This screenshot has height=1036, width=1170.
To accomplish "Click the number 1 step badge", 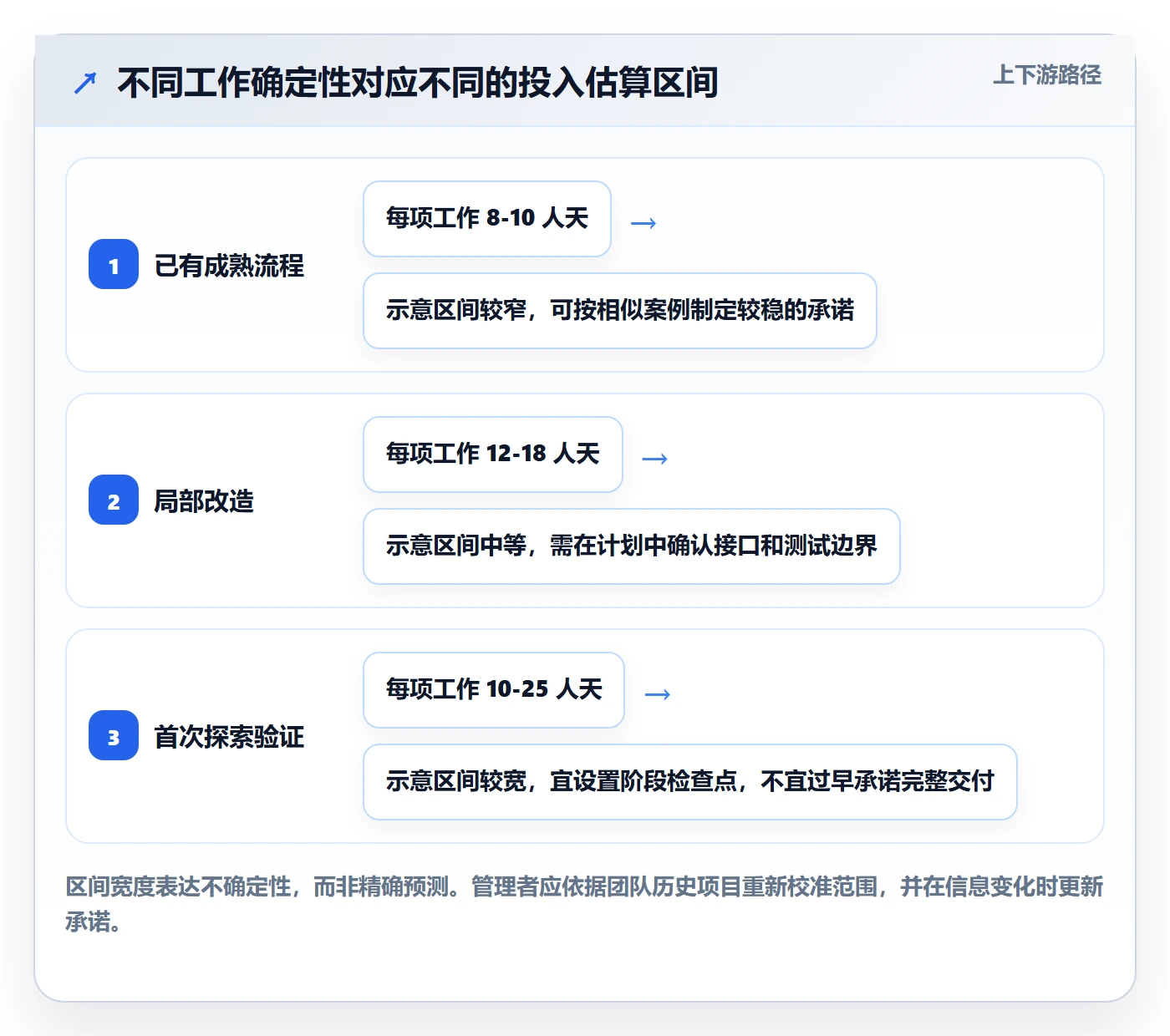I will click(114, 264).
